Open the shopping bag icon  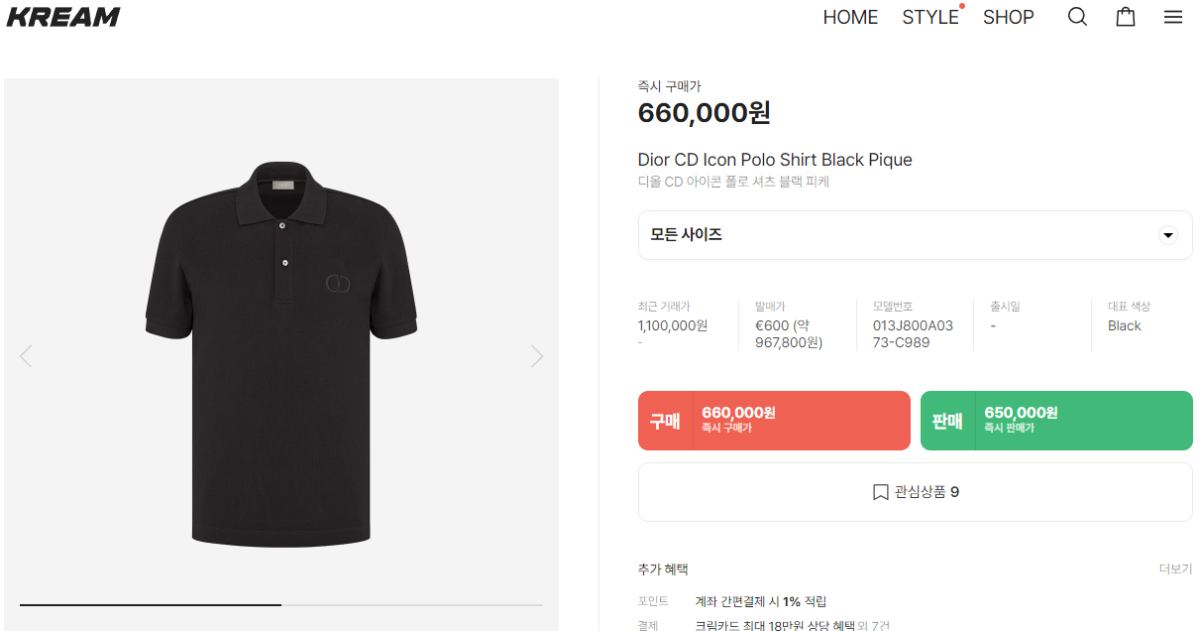coord(1126,17)
